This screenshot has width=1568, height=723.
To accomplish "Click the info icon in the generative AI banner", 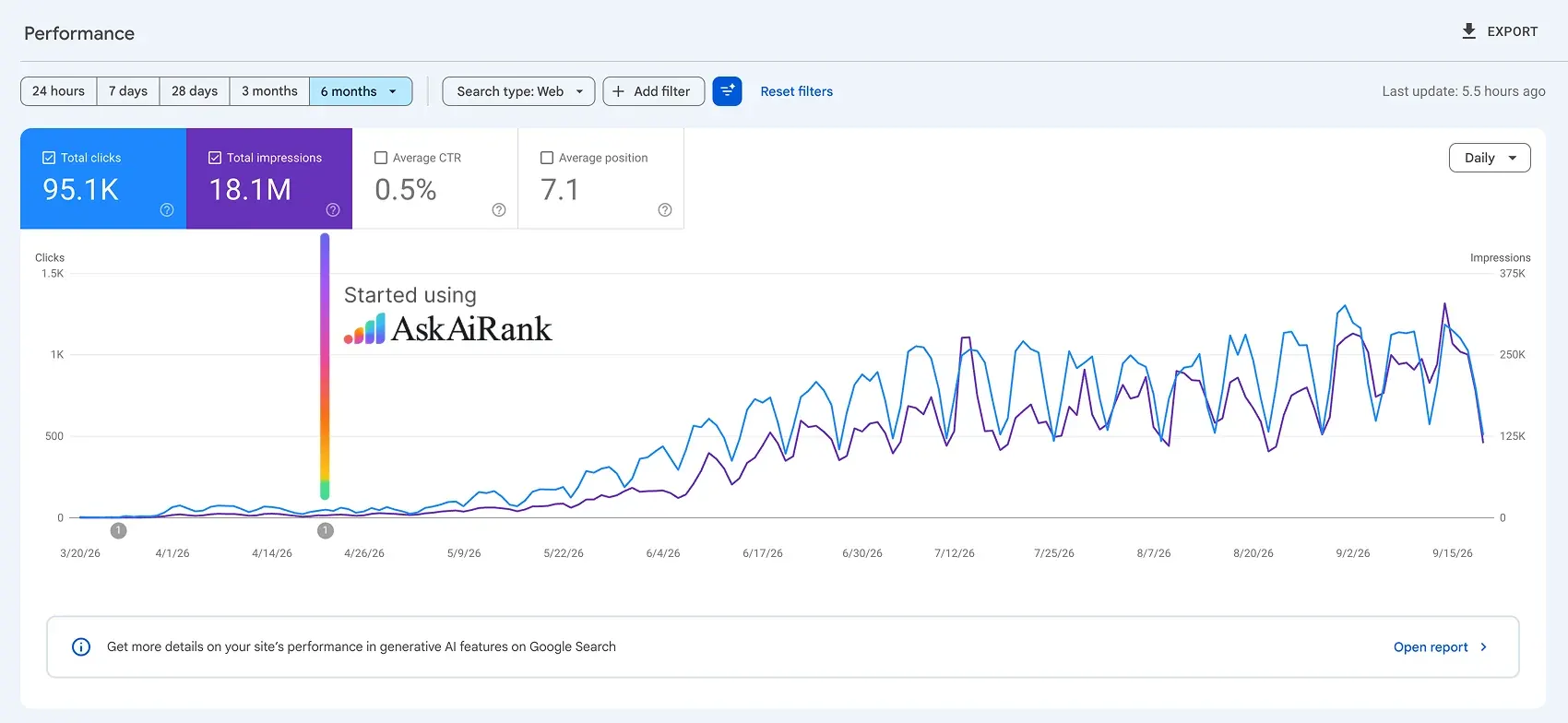I will (x=81, y=646).
